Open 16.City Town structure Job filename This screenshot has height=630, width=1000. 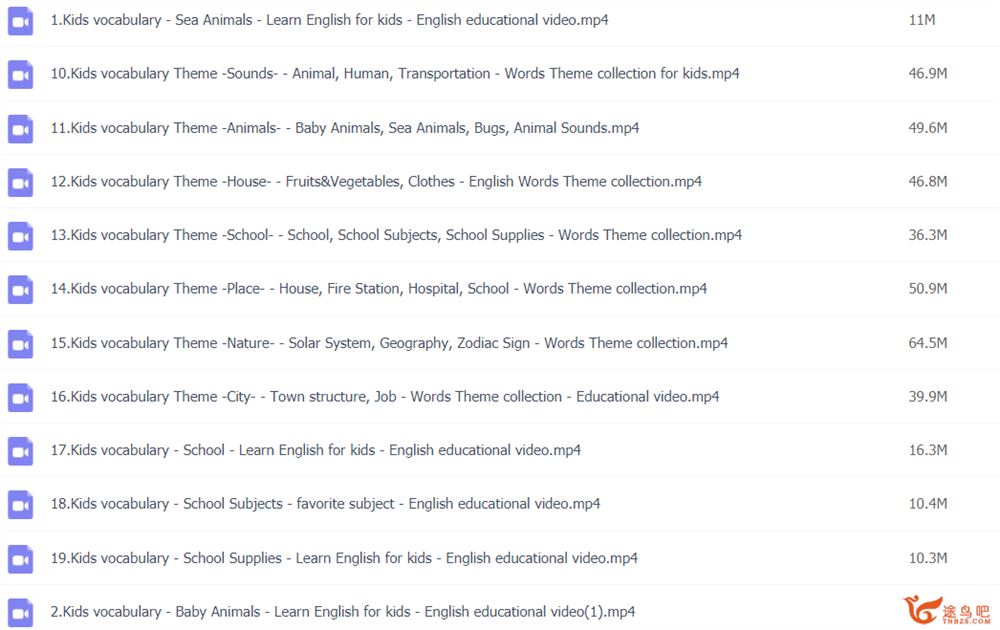pyautogui.click(x=385, y=397)
